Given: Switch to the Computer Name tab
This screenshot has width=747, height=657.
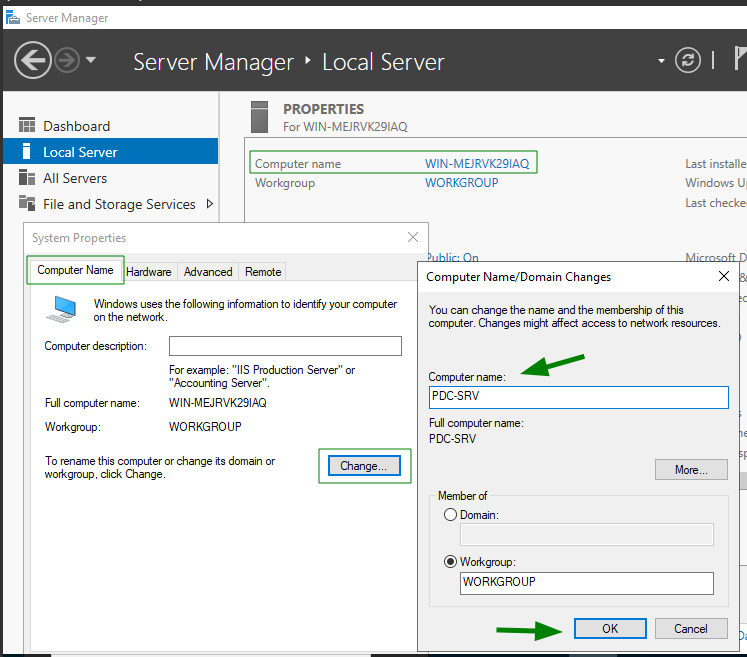Looking at the screenshot, I should pos(75,270).
